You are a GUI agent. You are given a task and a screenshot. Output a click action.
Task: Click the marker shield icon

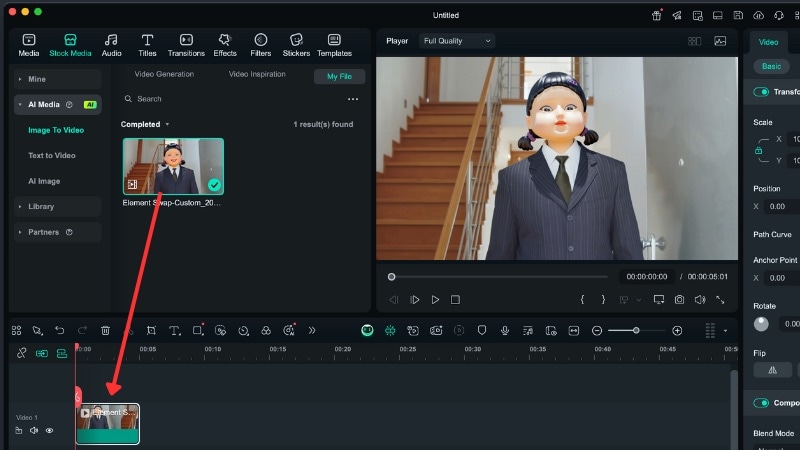482,331
